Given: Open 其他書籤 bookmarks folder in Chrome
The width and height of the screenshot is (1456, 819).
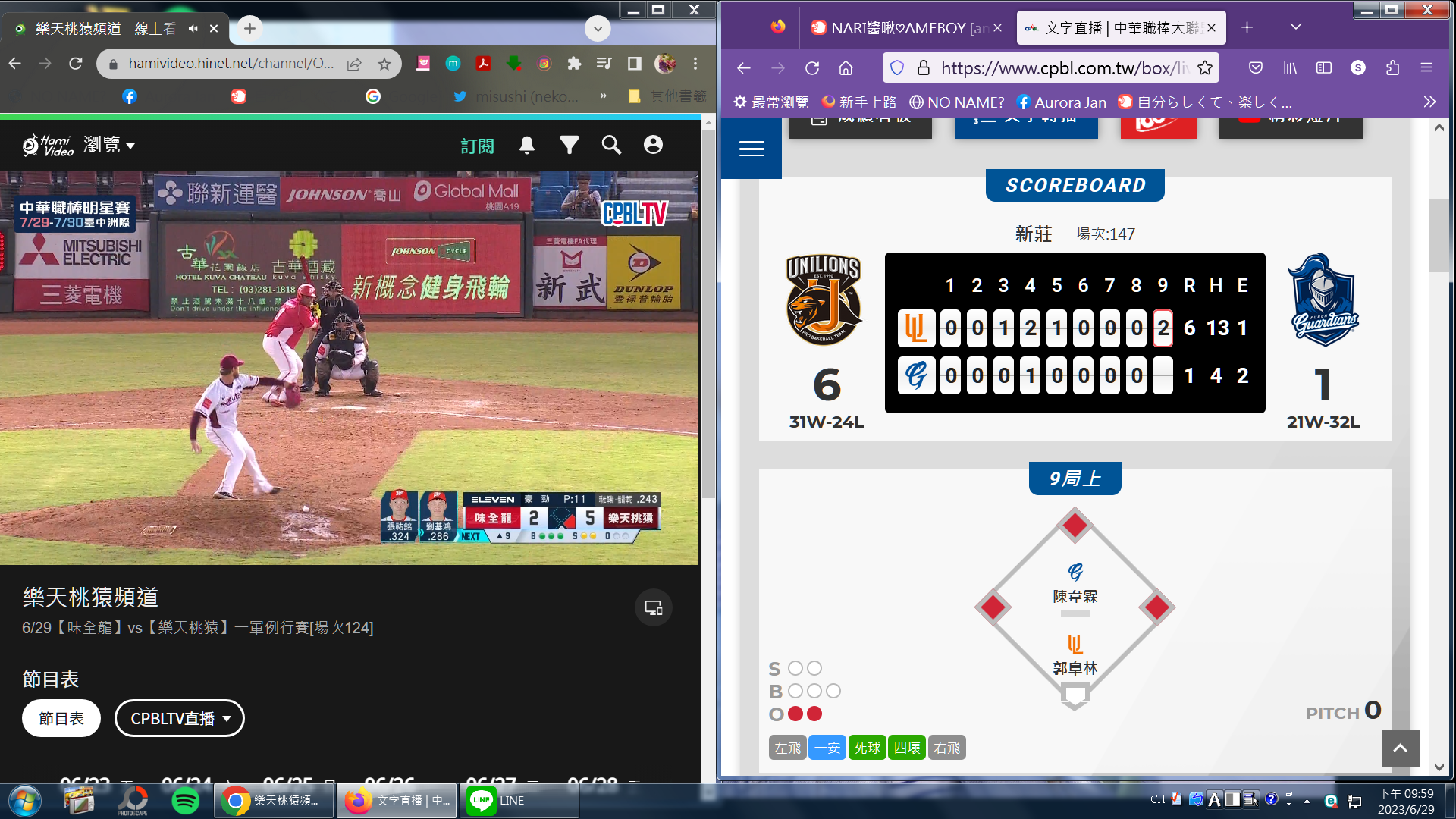Looking at the screenshot, I should (x=669, y=96).
